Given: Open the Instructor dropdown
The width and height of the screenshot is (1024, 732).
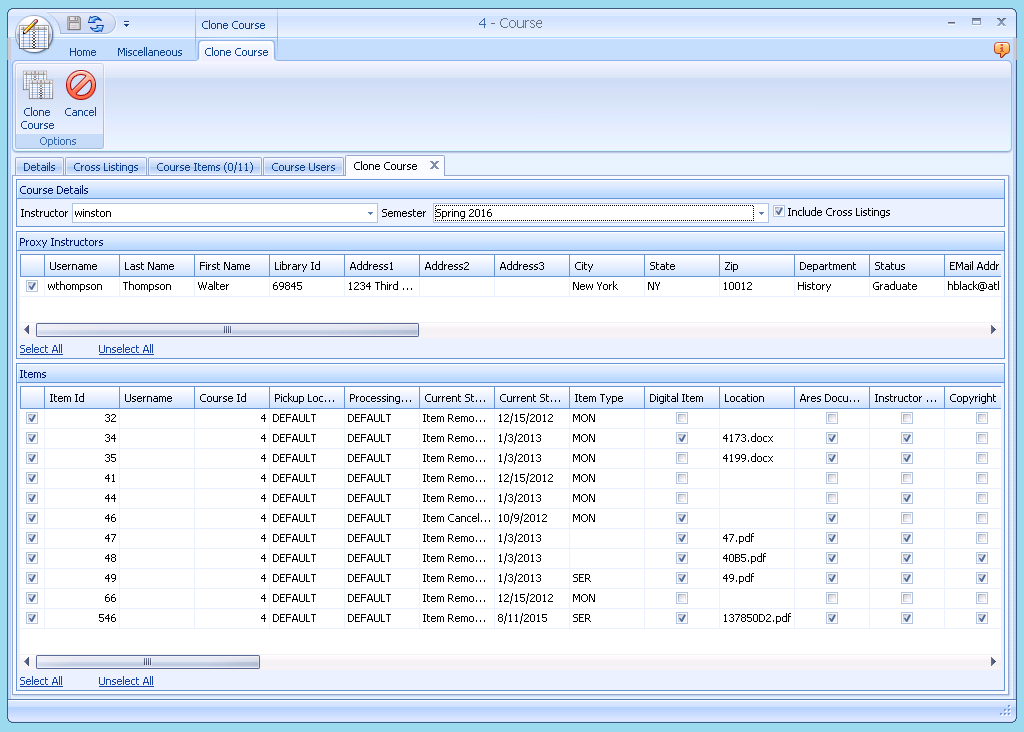Looking at the screenshot, I should point(369,212).
